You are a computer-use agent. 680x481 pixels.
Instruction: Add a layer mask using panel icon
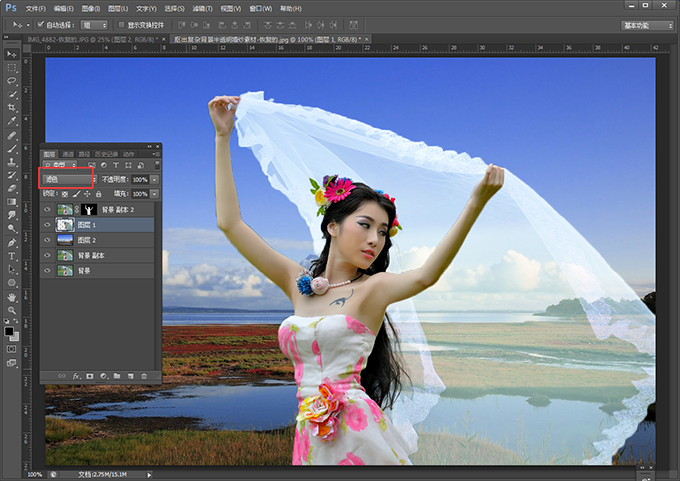tap(89, 375)
